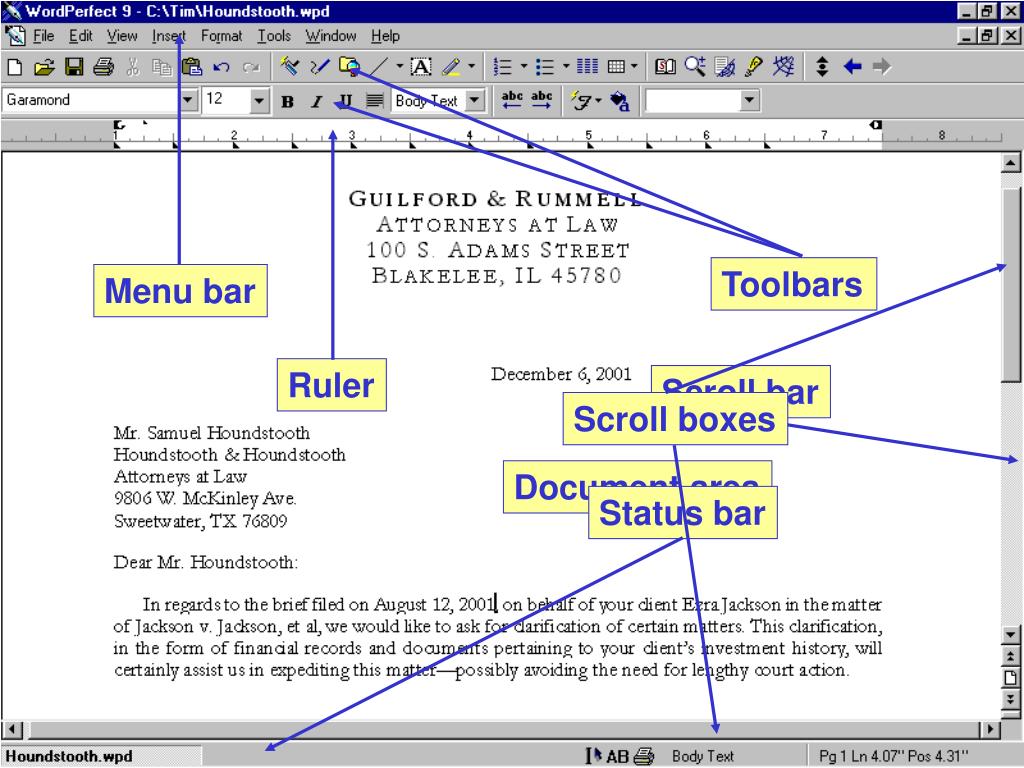This screenshot has width=1024, height=768.
Task: Click the vertical scroll box thumb
Action: pos(1011,284)
